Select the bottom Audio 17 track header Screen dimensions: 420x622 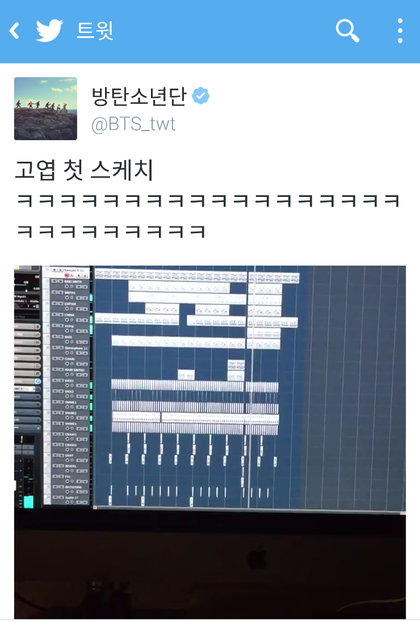click(x=70, y=499)
